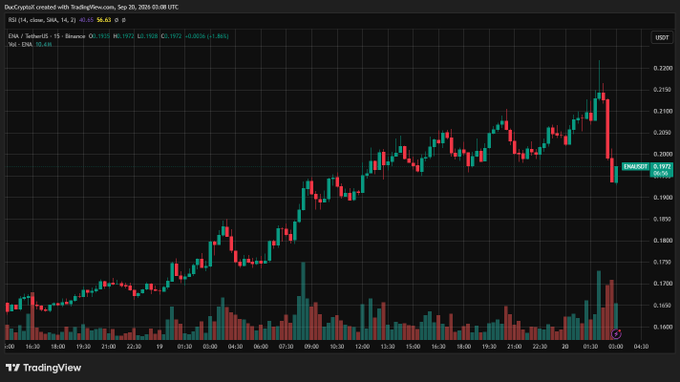Click the 0.2200 price axis label
The image size is (680, 382).
[x=663, y=69]
